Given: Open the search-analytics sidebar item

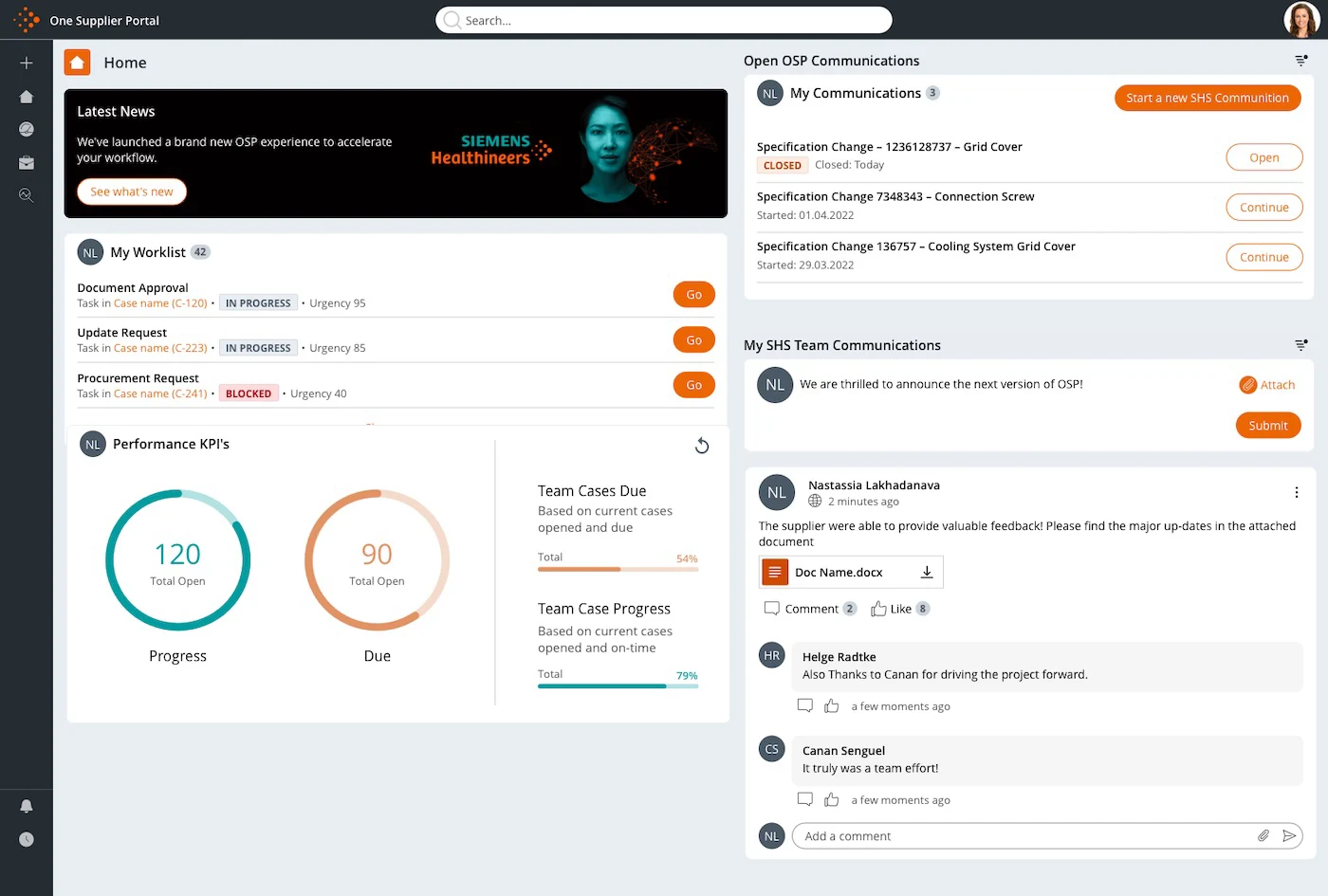Looking at the screenshot, I should point(27,195).
